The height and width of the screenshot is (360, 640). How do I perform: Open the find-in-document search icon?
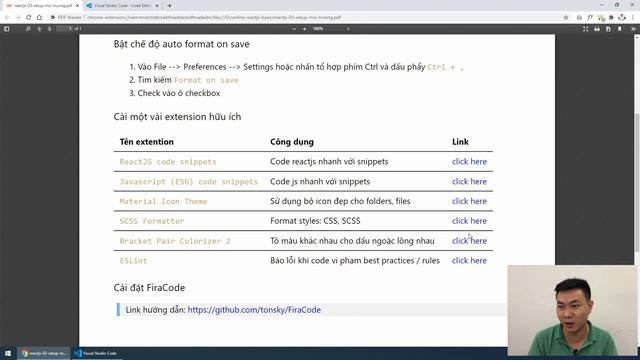tap(28, 29)
